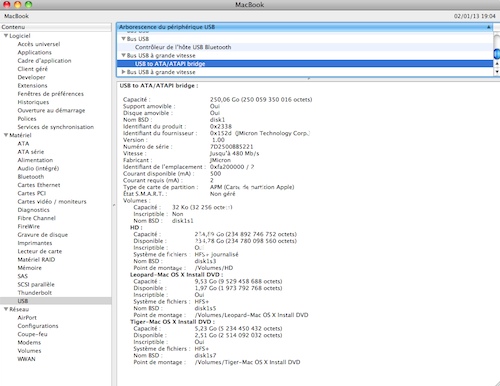The width and height of the screenshot is (500, 386).
Task: Open Mémoire hardware entry
Action: 30,268
